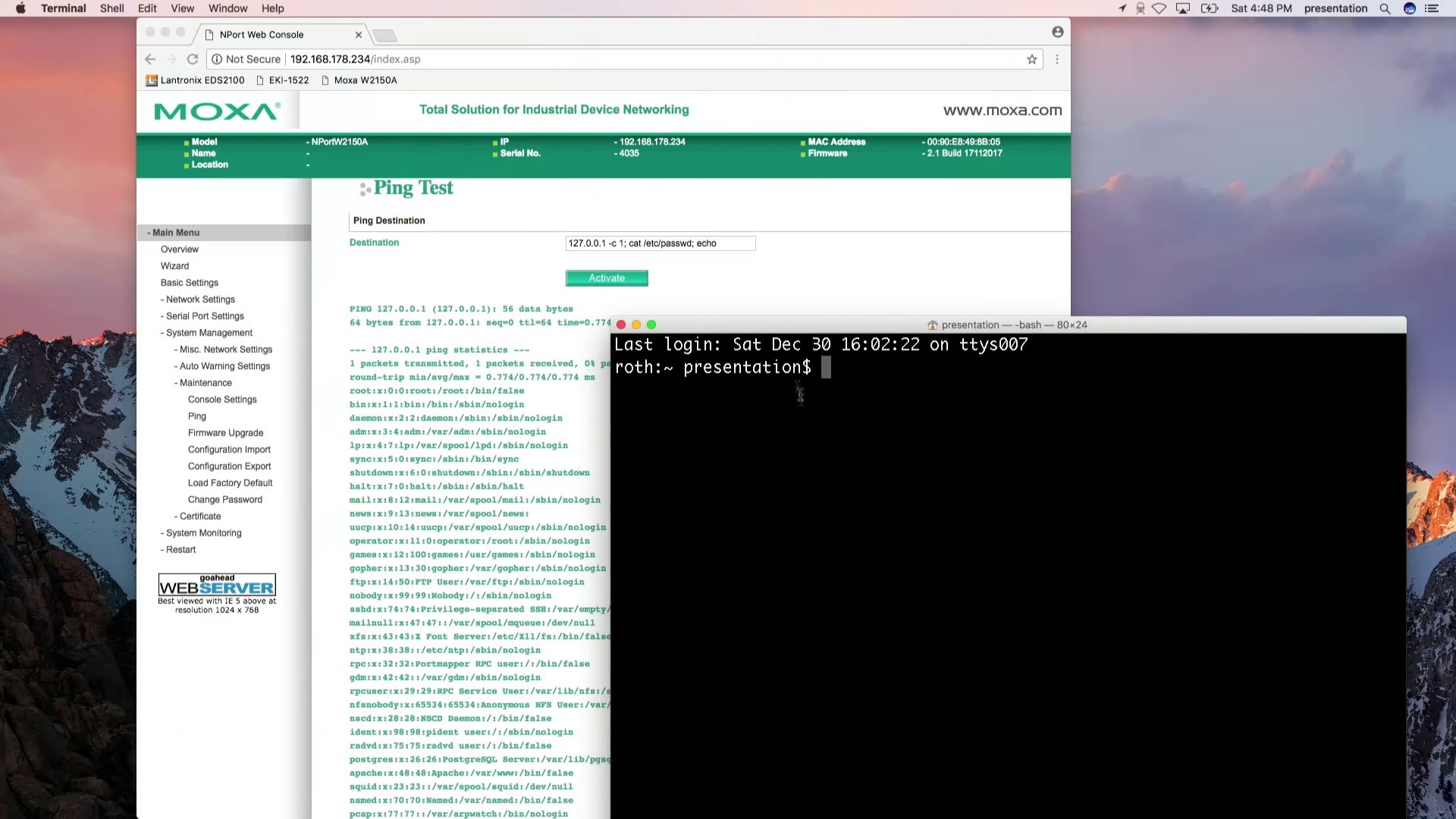Click the browser forward arrow
This screenshot has width=1456, height=819.
click(x=171, y=59)
